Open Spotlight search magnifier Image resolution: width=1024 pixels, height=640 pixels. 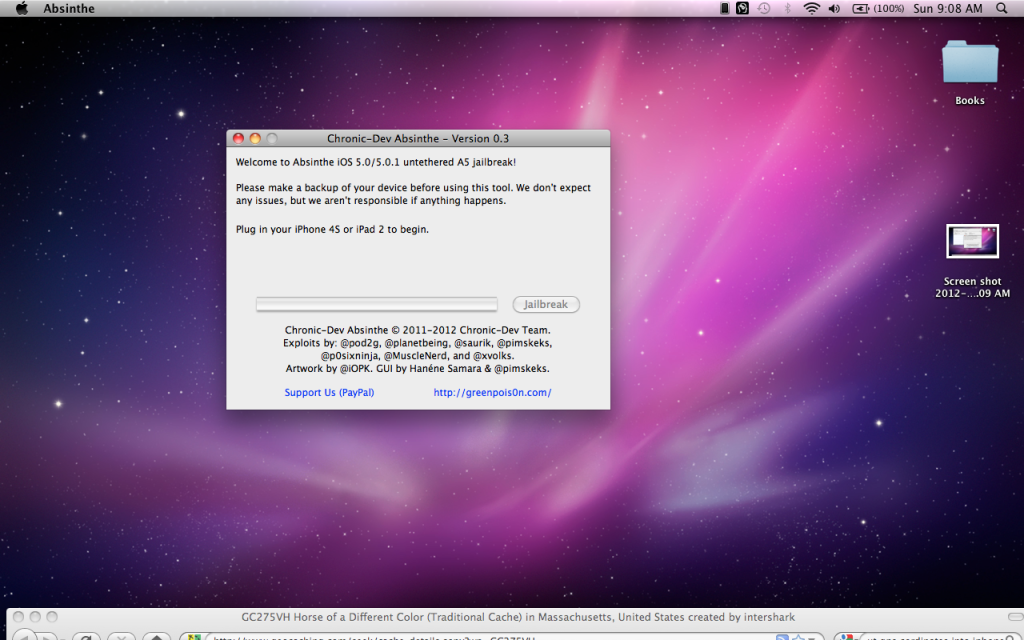click(1002, 8)
